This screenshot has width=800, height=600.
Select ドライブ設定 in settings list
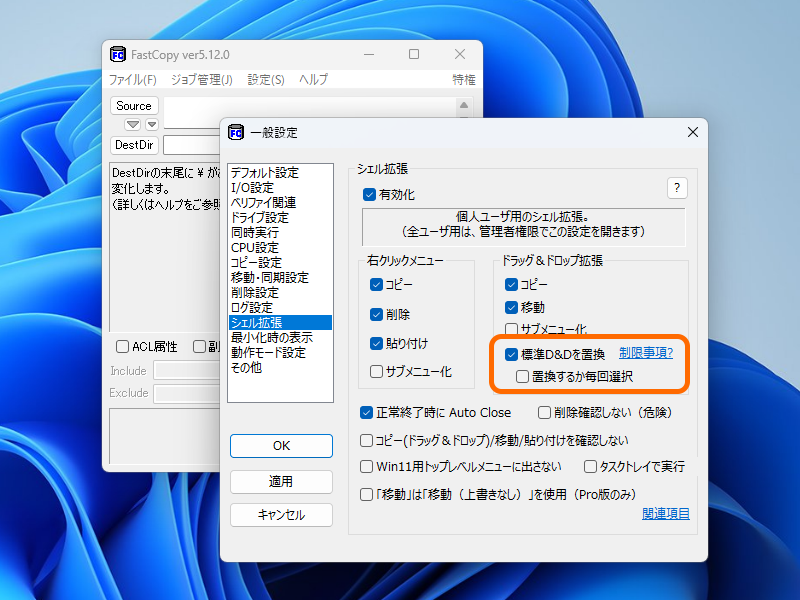point(280,217)
